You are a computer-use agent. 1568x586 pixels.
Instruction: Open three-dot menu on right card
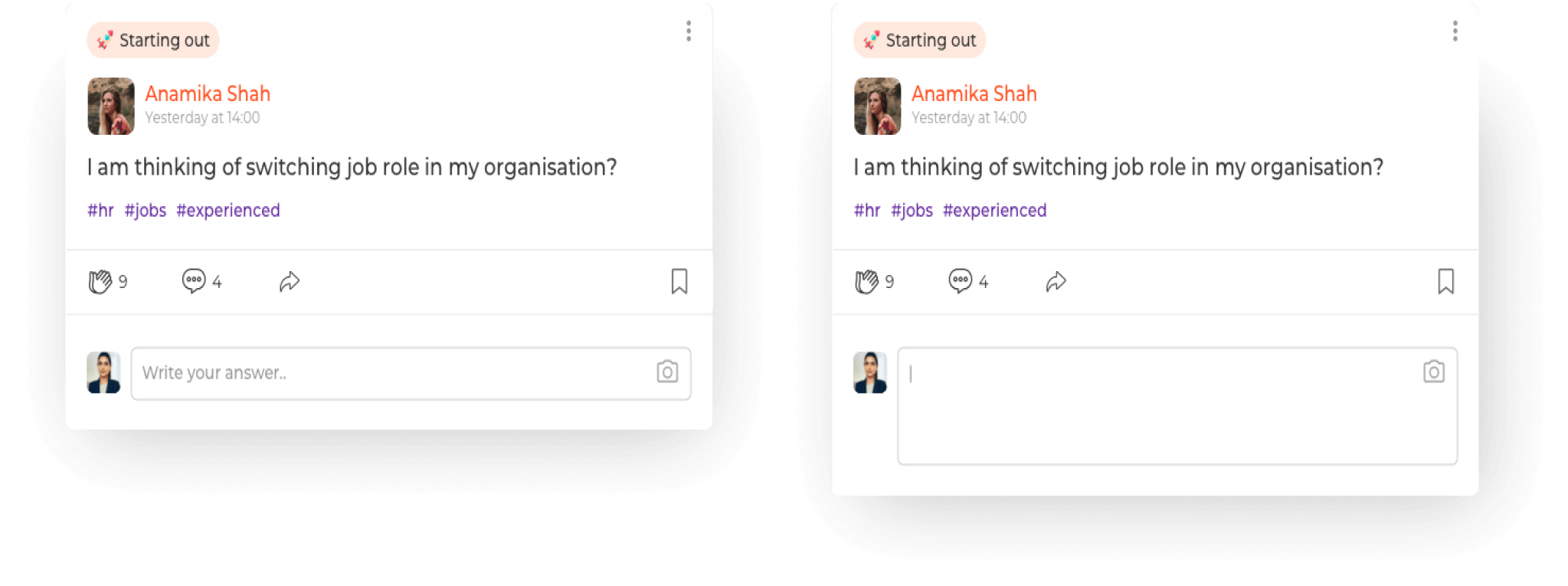click(x=1455, y=31)
